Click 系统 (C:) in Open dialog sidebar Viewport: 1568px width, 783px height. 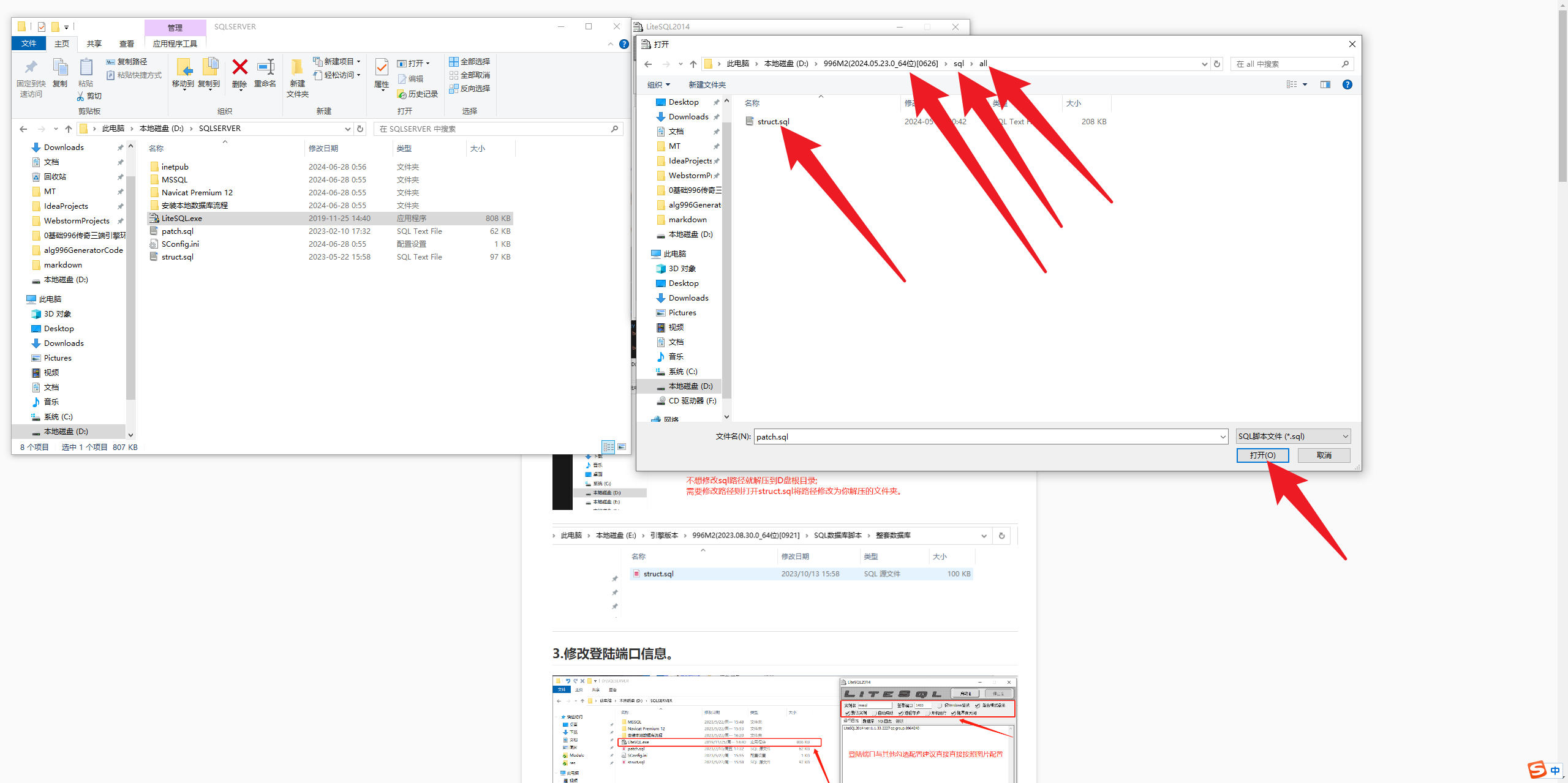[x=682, y=371]
